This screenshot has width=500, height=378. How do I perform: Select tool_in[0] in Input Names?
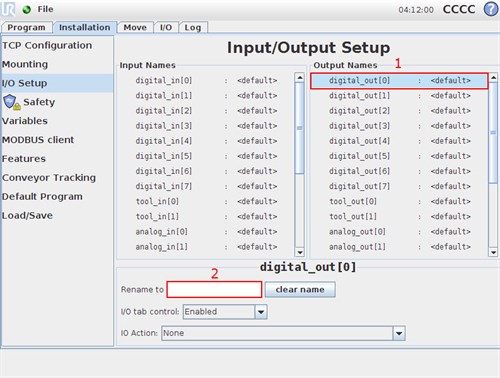[x=206, y=201]
